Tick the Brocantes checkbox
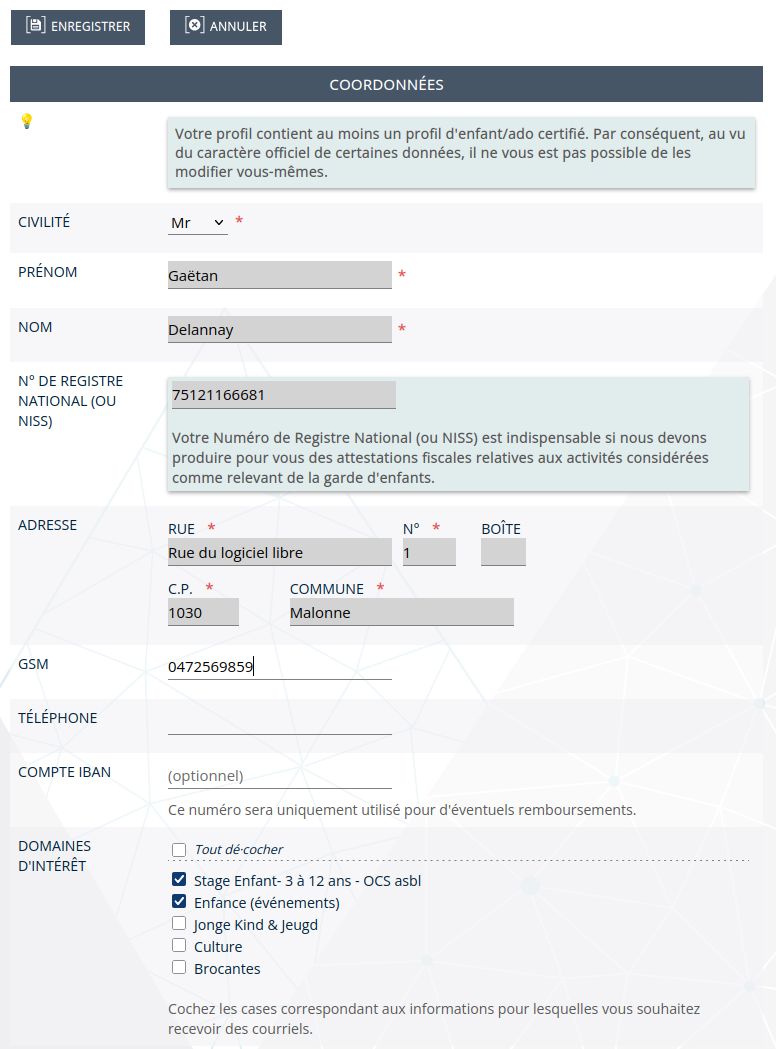Image resolution: width=776 pixels, height=1049 pixels. click(179, 967)
